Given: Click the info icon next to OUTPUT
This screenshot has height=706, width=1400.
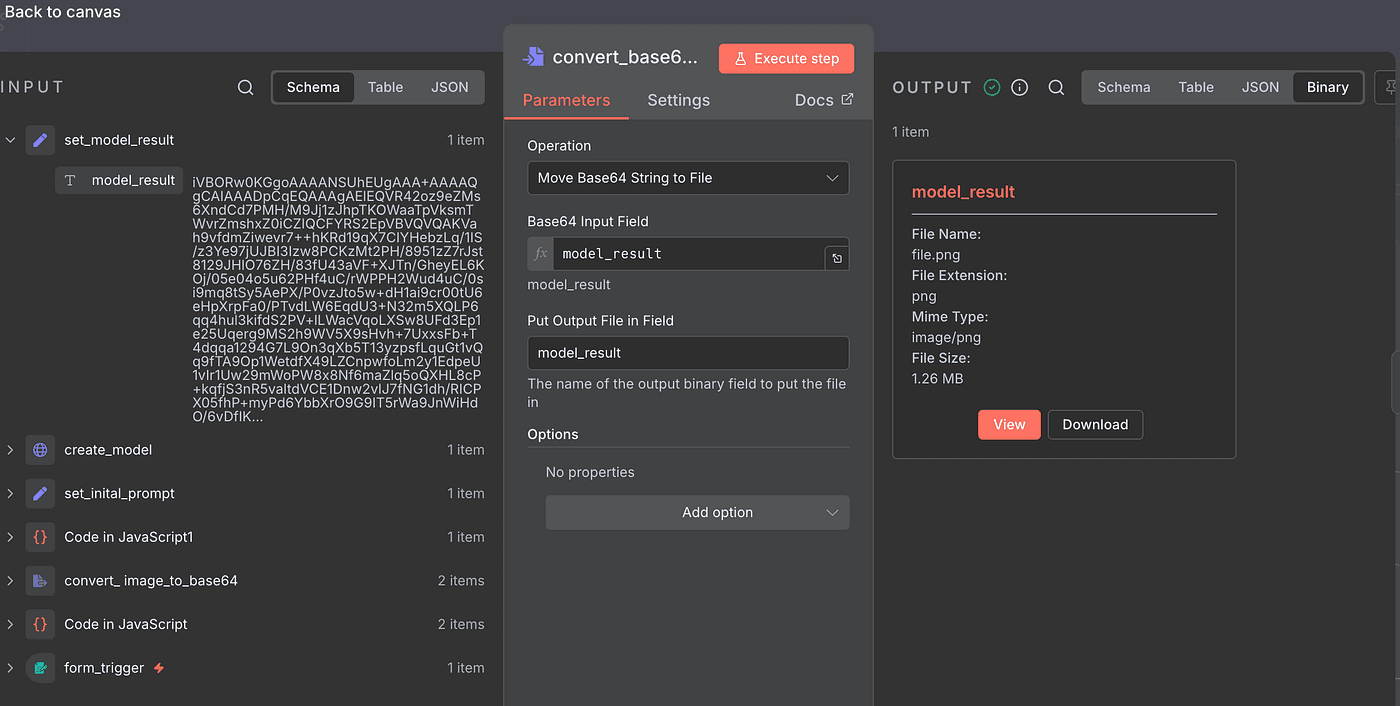Looking at the screenshot, I should coord(1020,88).
